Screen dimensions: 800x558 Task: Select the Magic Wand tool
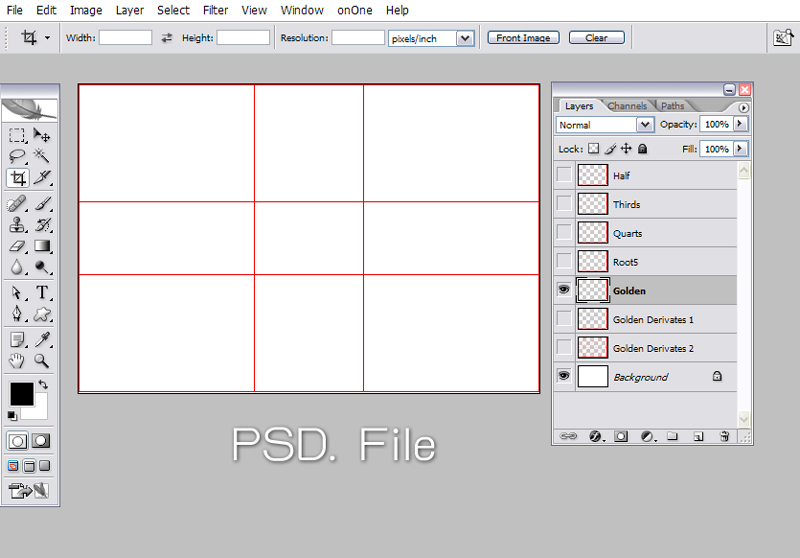pyautogui.click(x=42, y=156)
